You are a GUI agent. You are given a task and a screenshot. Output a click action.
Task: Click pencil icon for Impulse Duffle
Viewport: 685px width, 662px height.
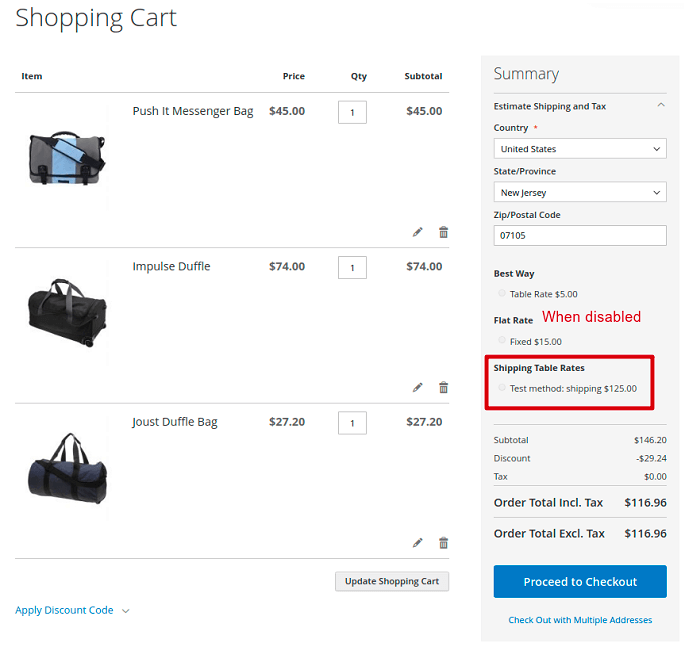point(418,388)
